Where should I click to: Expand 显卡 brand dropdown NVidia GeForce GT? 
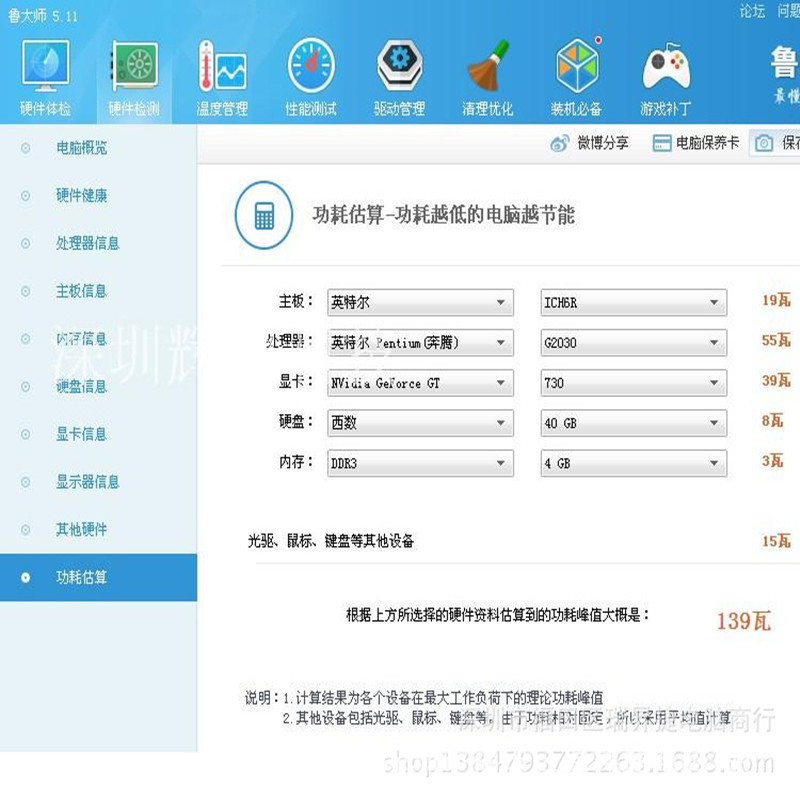(x=420, y=383)
